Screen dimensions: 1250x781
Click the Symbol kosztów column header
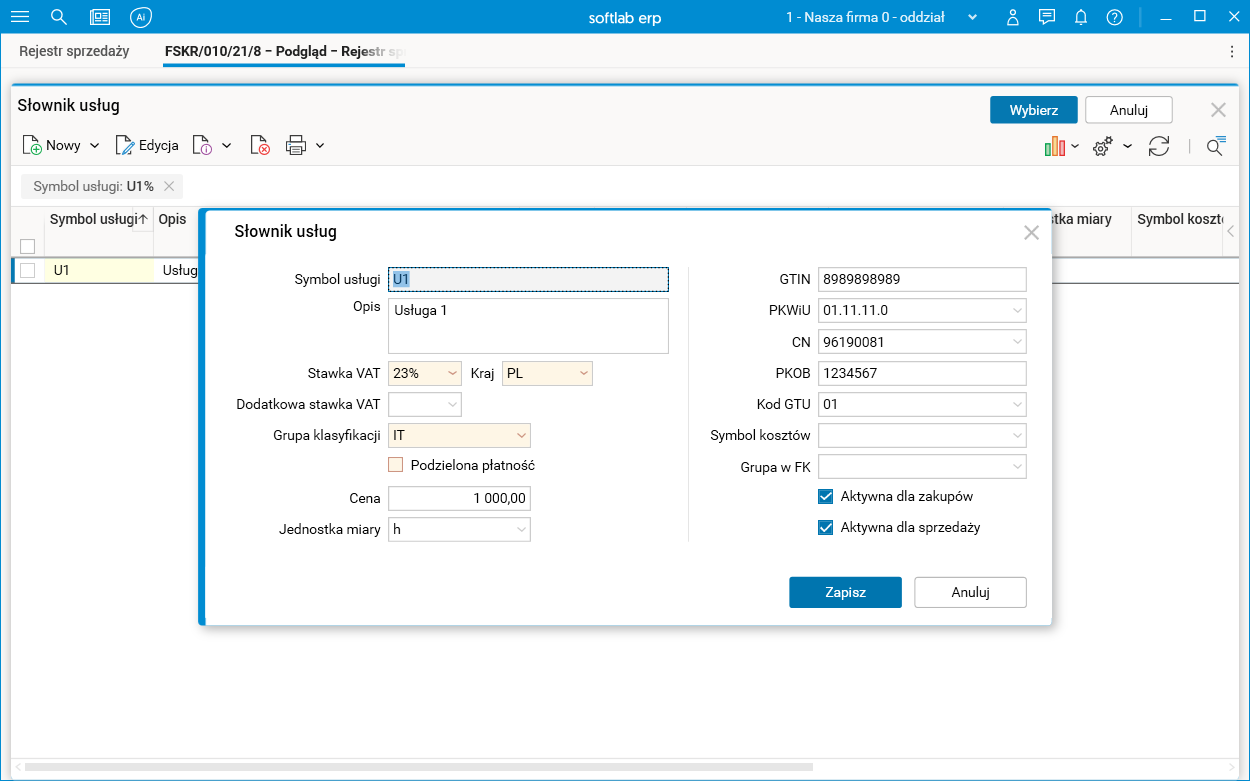click(x=1180, y=220)
